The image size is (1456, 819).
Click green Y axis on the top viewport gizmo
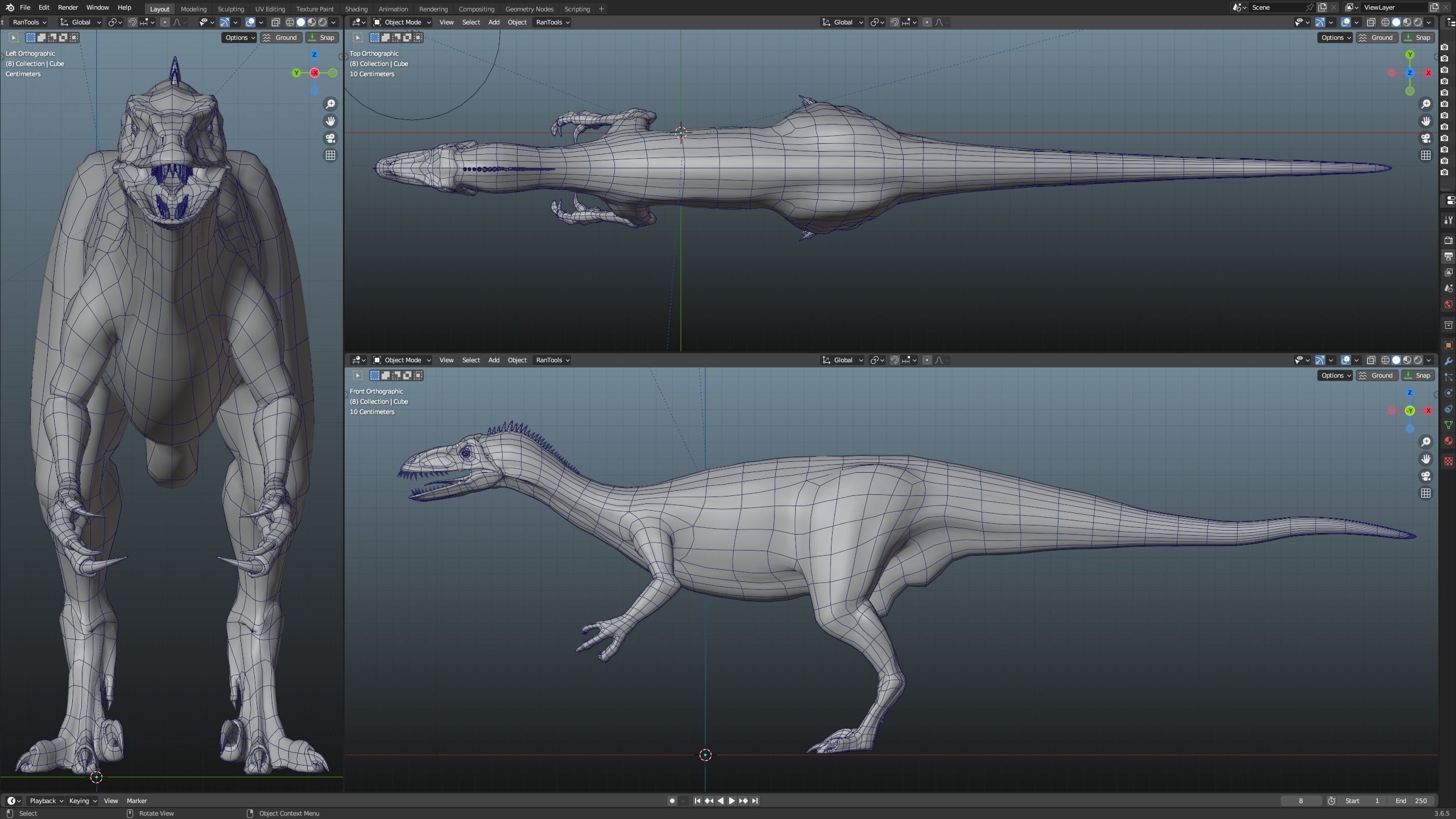pyautogui.click(x=1410, y=55)
